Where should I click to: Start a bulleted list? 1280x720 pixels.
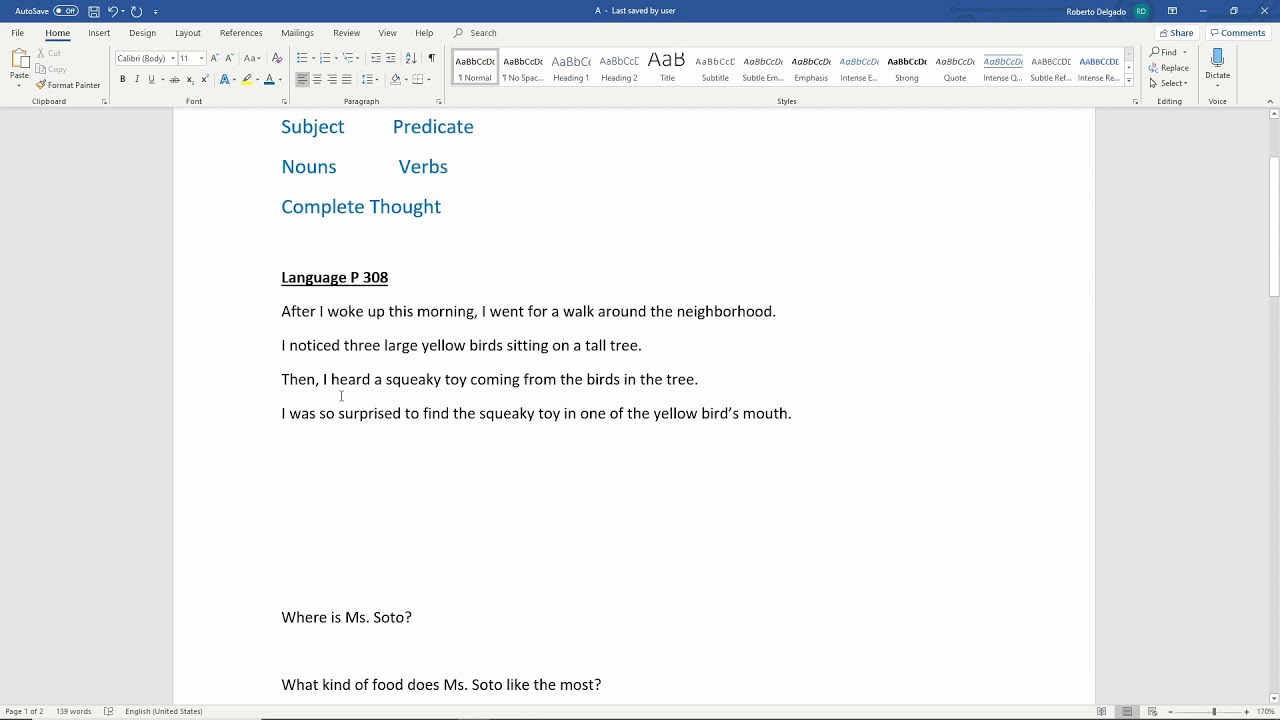pyautogui.click(x=302, y=58)
